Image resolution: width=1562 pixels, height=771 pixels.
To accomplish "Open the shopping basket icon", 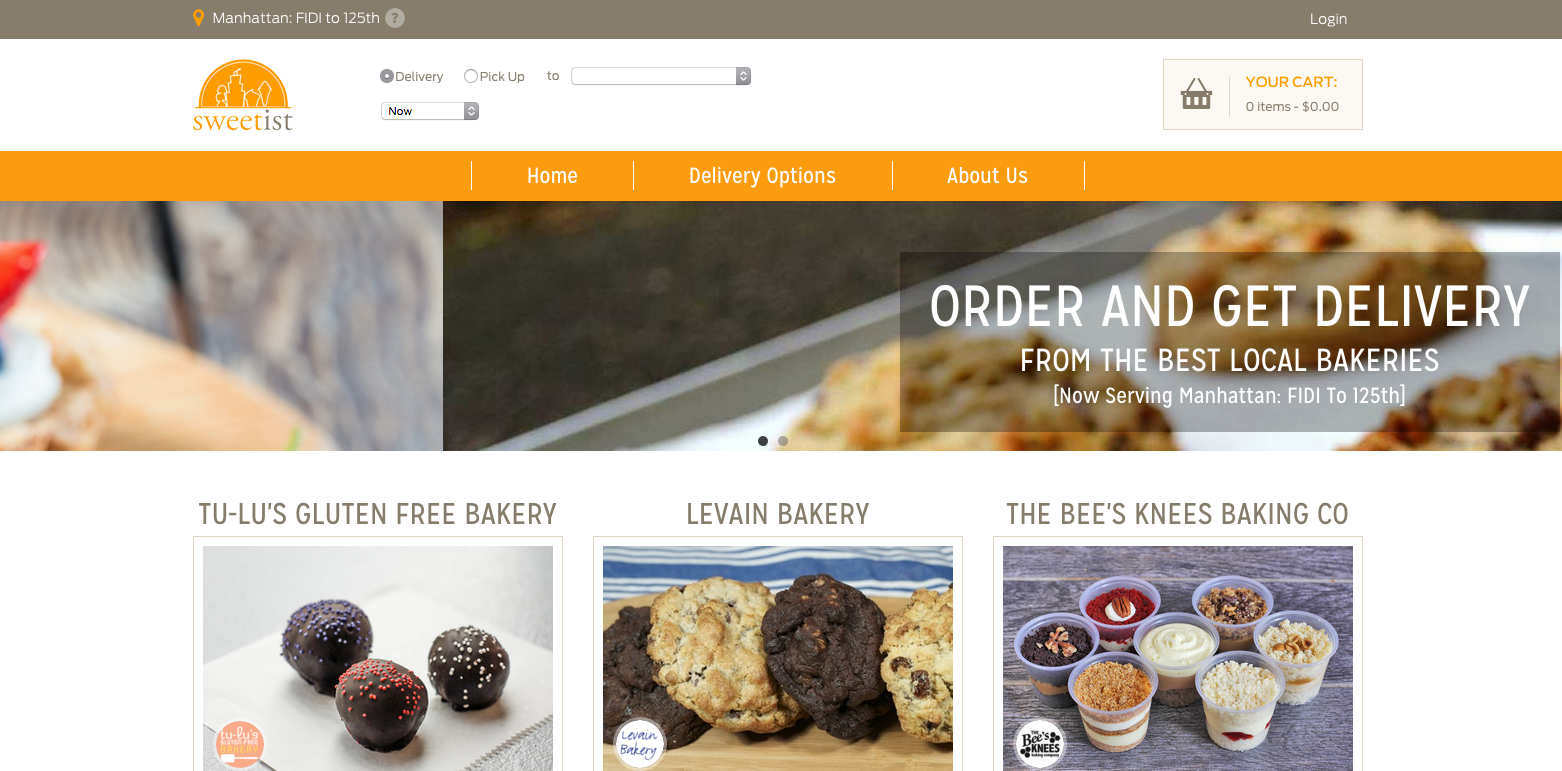I will click(x=1196, y=94).
